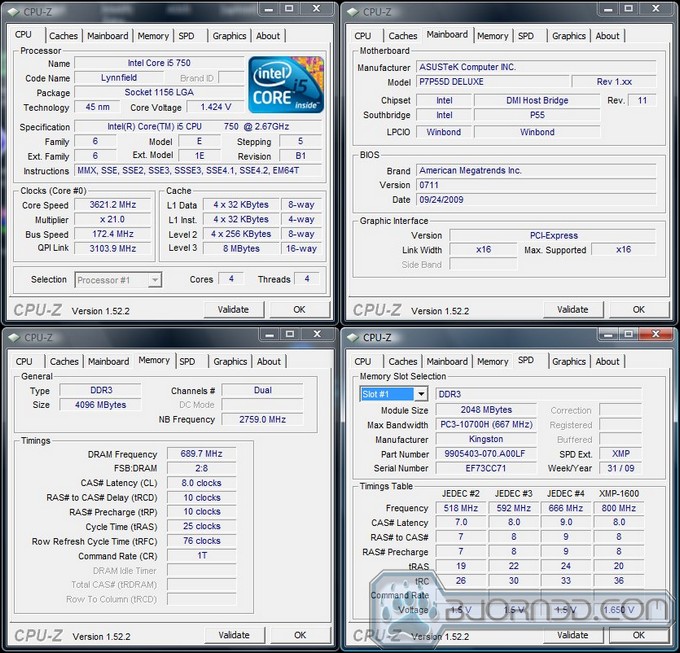Click CPU-Z app icon in SPD window titlebar
This screenshot has width=680, height=653.
[353, 337]
